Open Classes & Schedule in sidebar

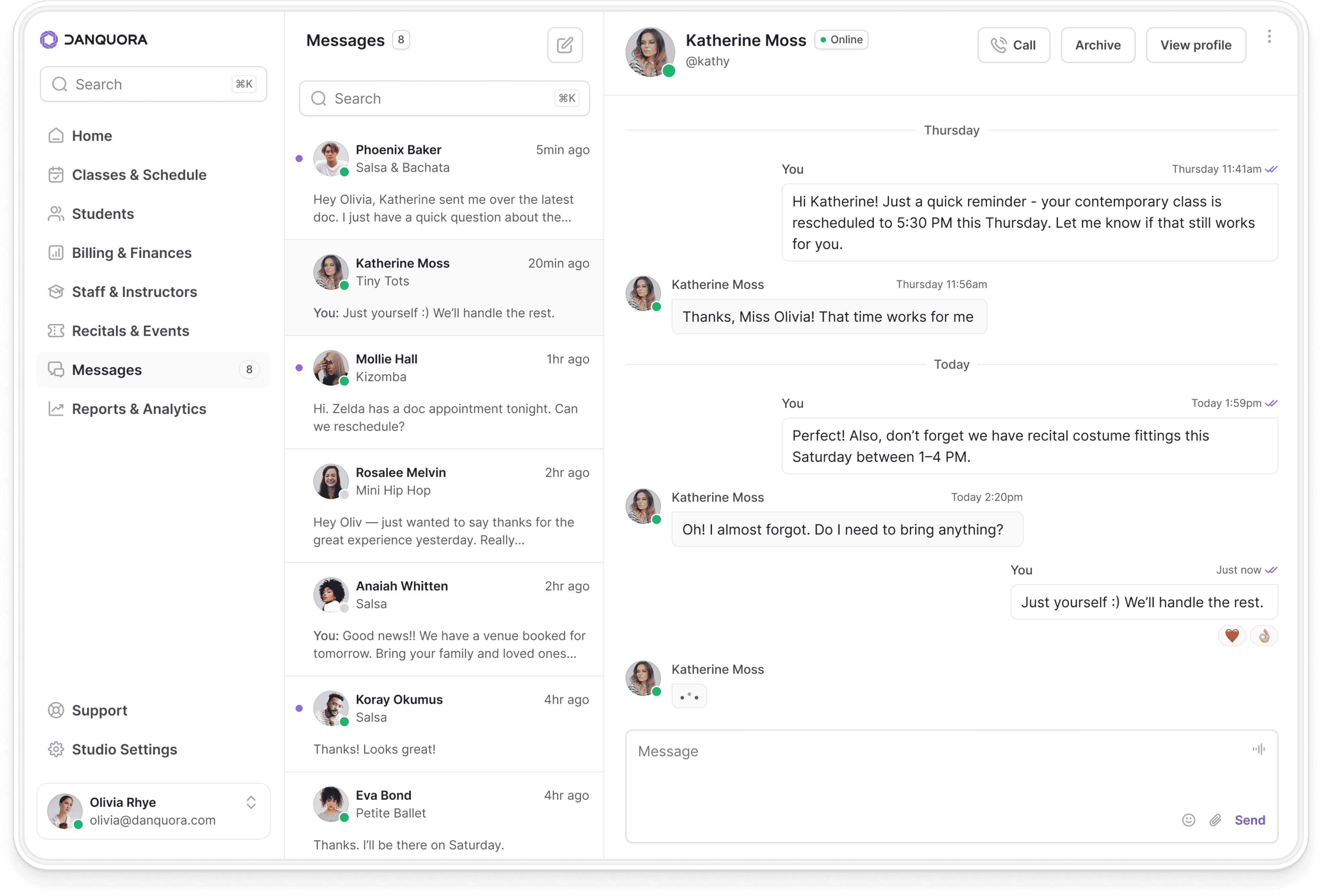coord(139,175)
